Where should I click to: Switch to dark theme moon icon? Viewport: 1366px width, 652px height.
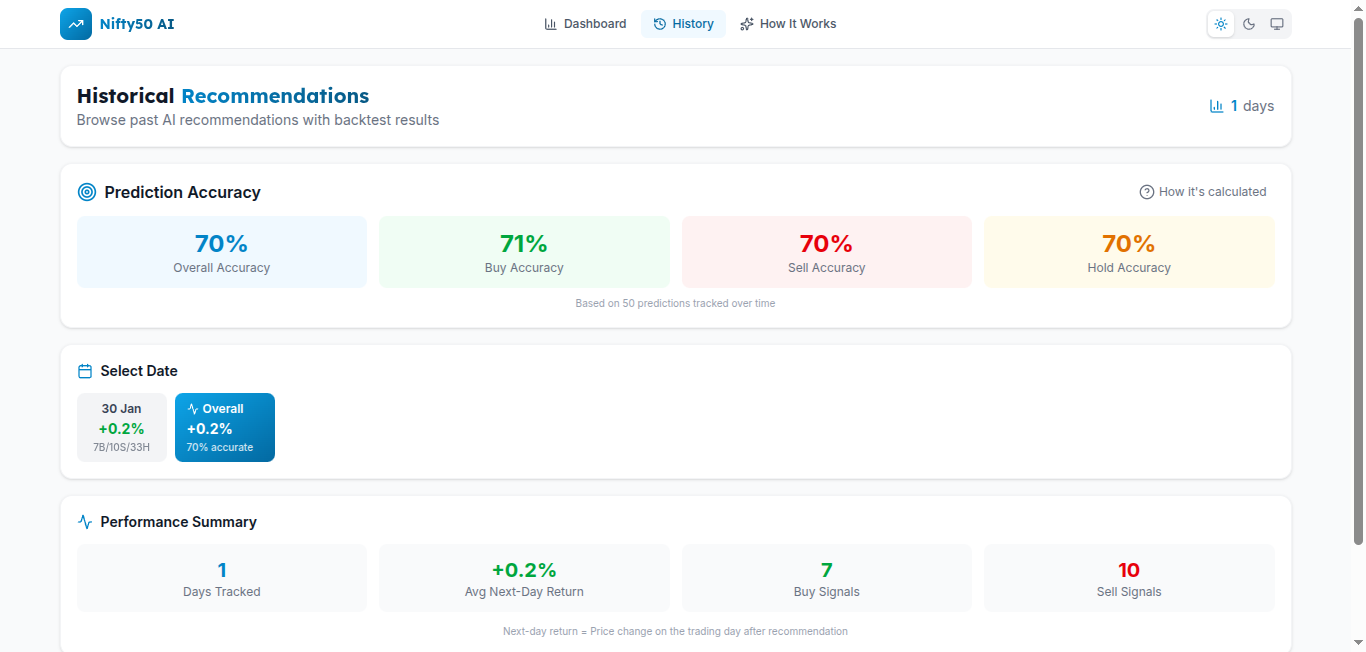[1249, 24]
